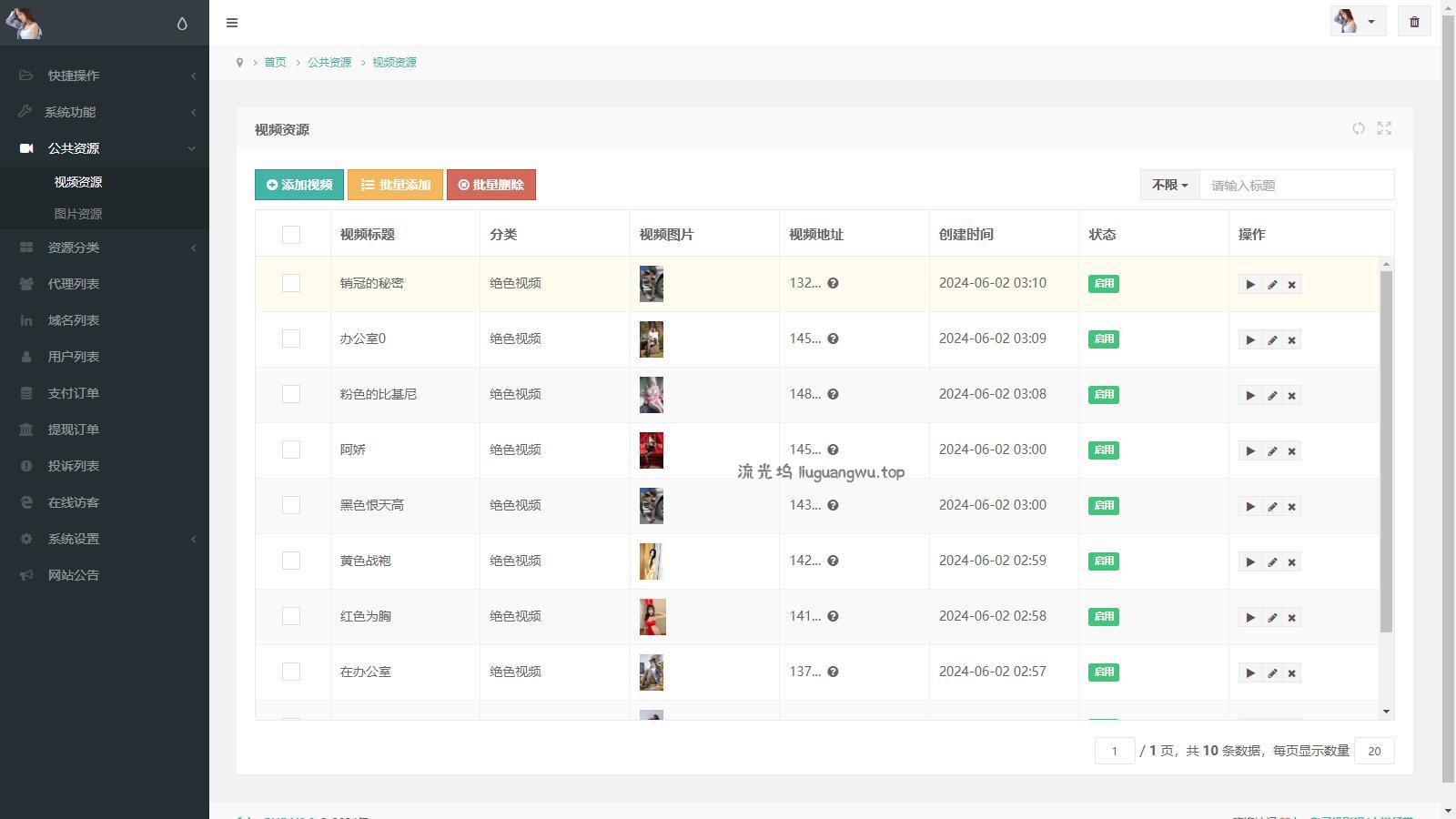
Task: Tick the checkbox for 黑色恨天高 row
Action: point(291,505)
